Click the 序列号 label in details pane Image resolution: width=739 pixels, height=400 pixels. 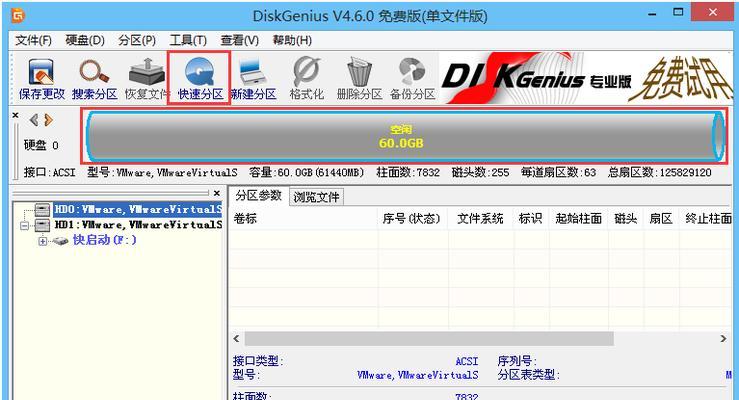517,361
